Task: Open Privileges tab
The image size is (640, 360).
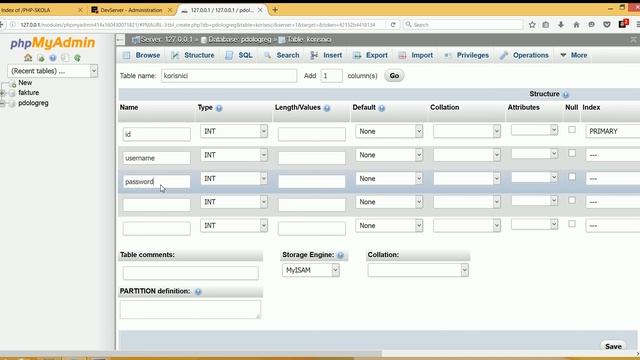Action: point(466,55)
